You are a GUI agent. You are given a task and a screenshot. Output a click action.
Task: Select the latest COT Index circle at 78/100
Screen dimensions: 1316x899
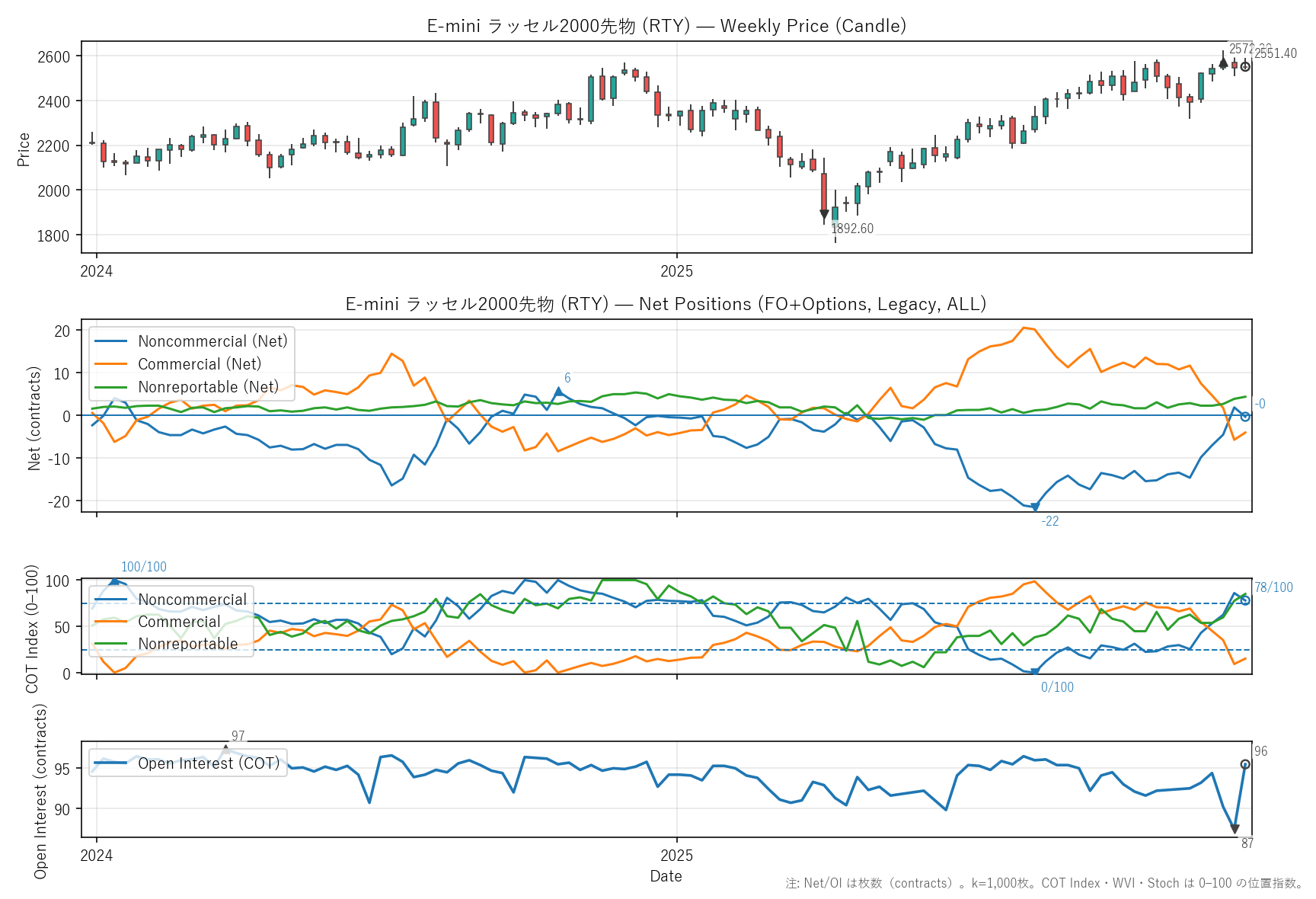(x=1245, y=600)
